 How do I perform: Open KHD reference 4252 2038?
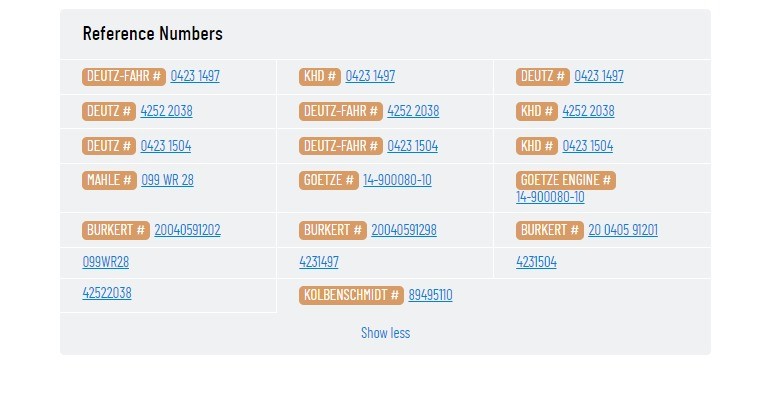588,111
